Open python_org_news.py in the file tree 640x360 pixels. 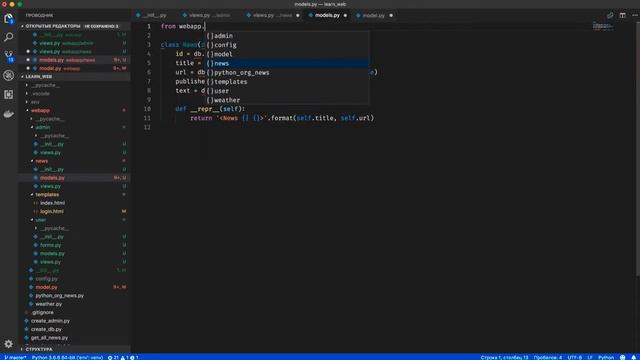[75, 296]
